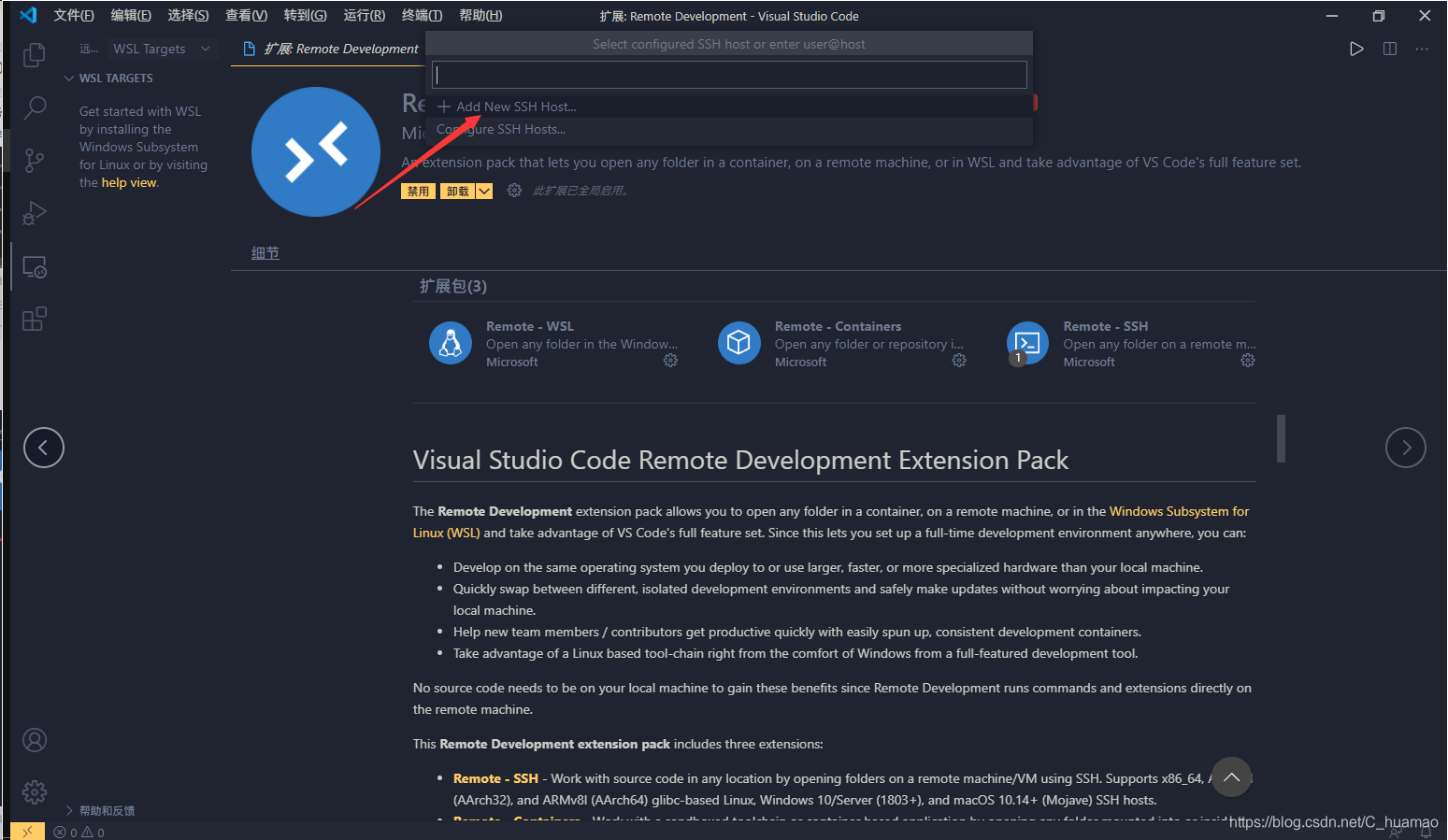Click the Remote - WSL pack title
The image size is (1448, 840).
click(x=530, y=326)
